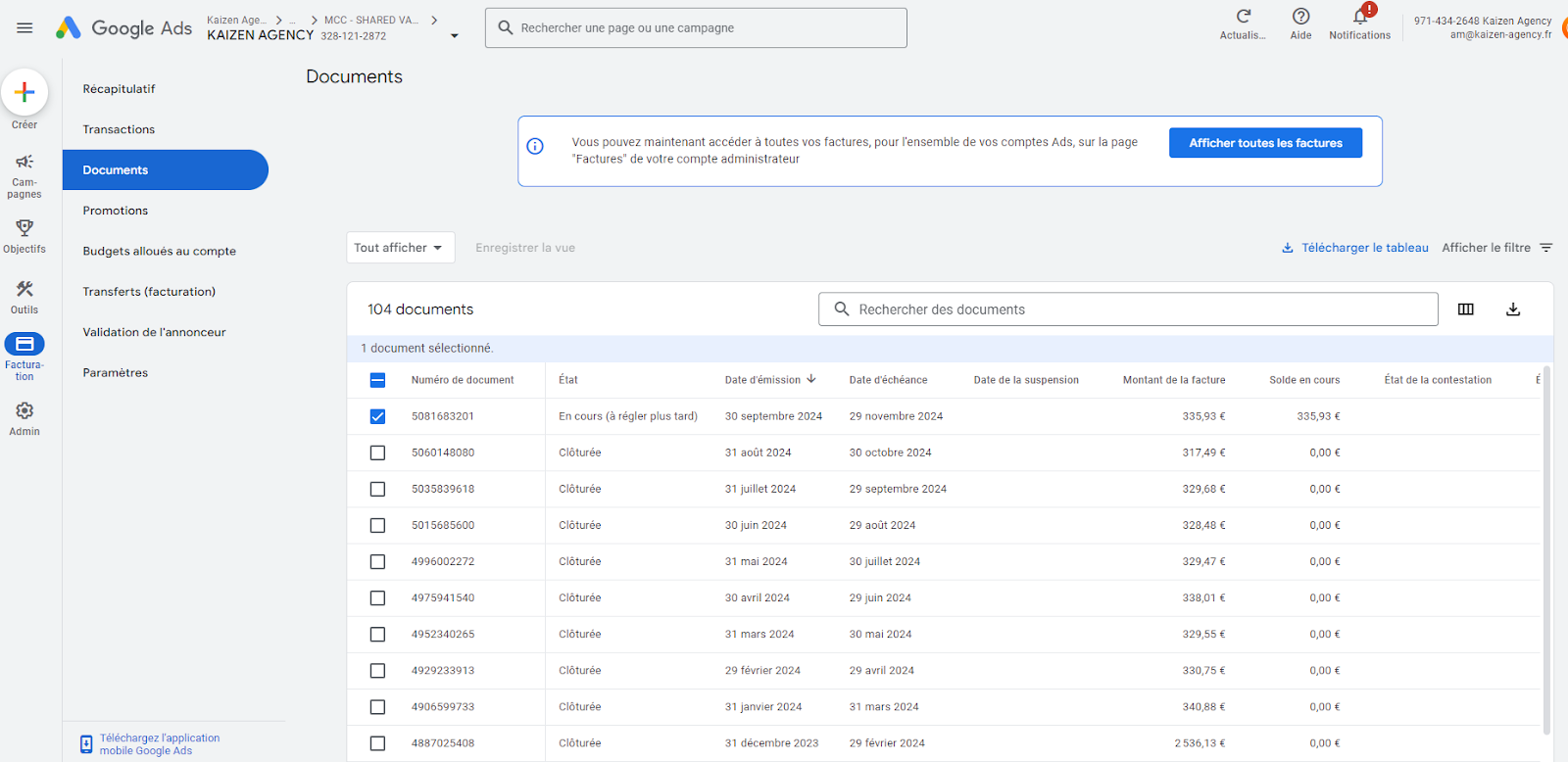Toggle the select-all header checkbox

point(377,380)
